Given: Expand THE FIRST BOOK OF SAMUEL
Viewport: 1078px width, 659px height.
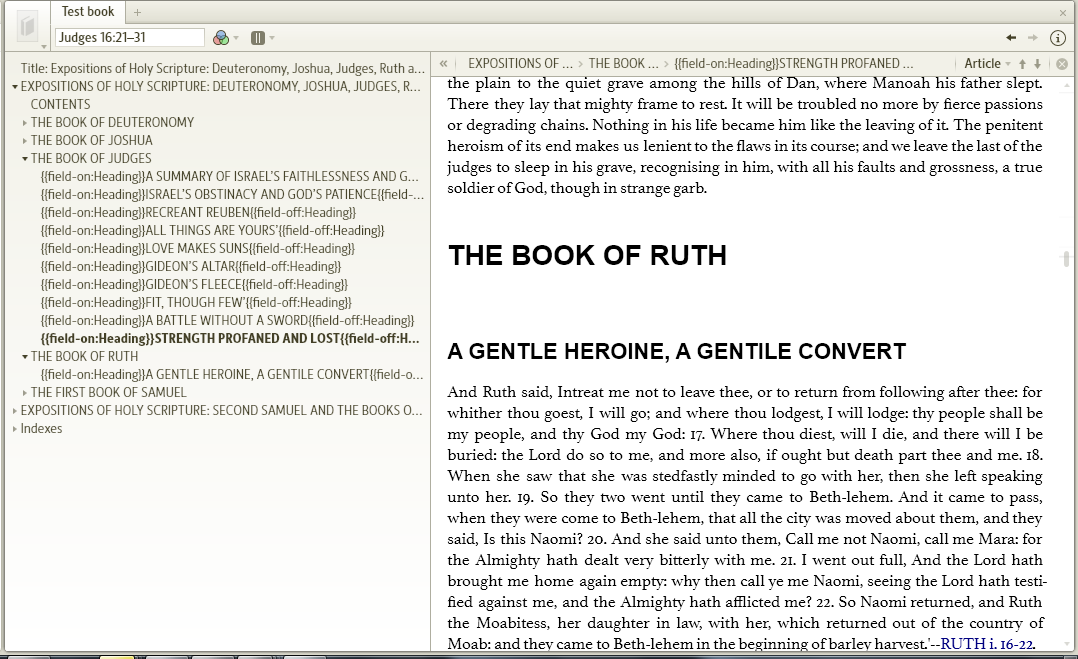Looking at the screenshot, I should (25, 393).
